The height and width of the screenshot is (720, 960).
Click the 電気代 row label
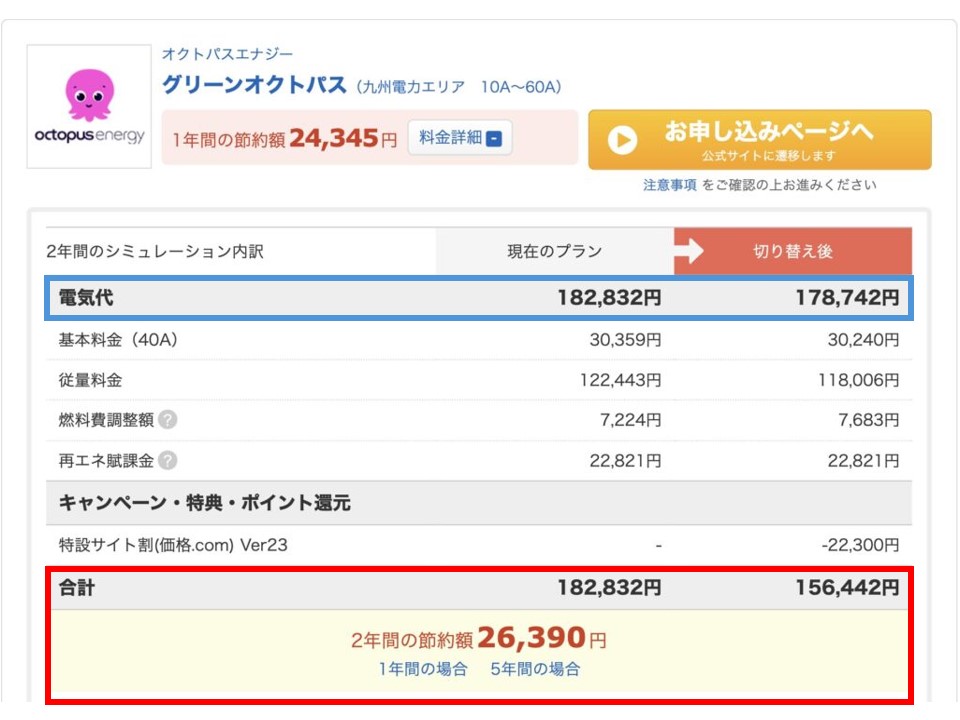click(x=86, y=298)
